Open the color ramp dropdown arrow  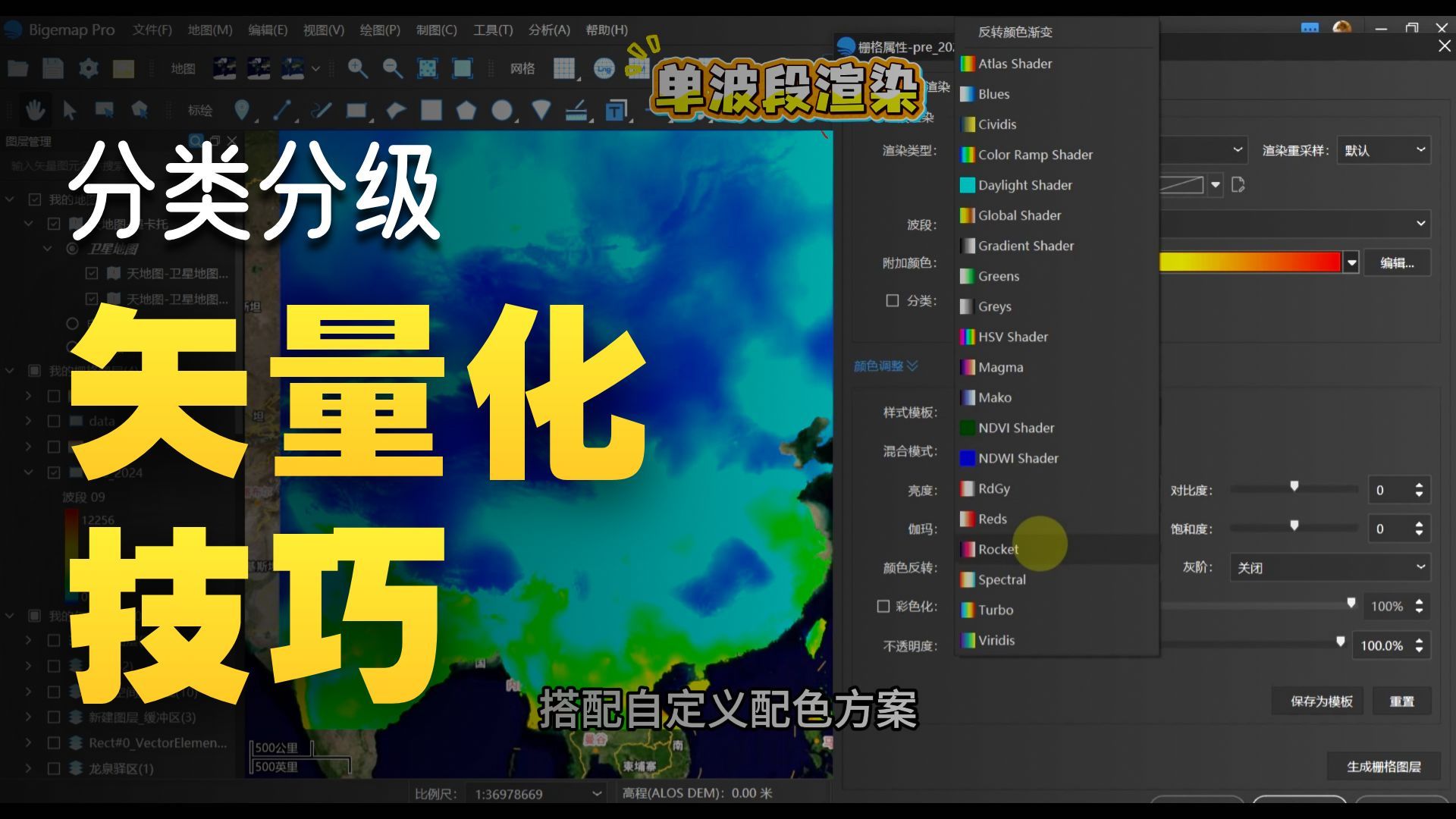pos(1351,263)
